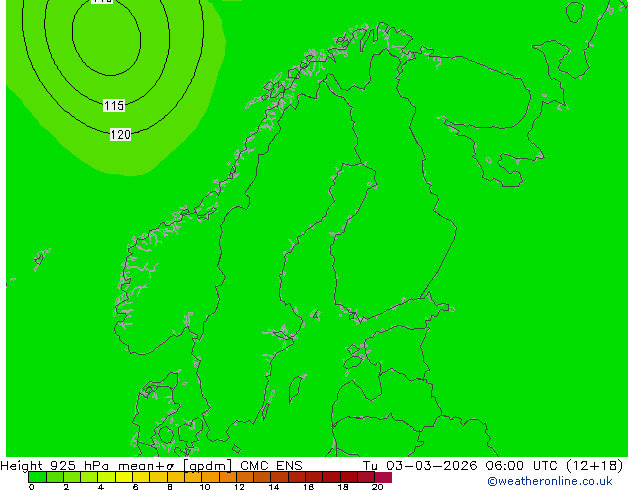This screenshot has height=490, width=634.
Task: Select the dark orange swatch starting at tick 12
Action: pos(245,477)
